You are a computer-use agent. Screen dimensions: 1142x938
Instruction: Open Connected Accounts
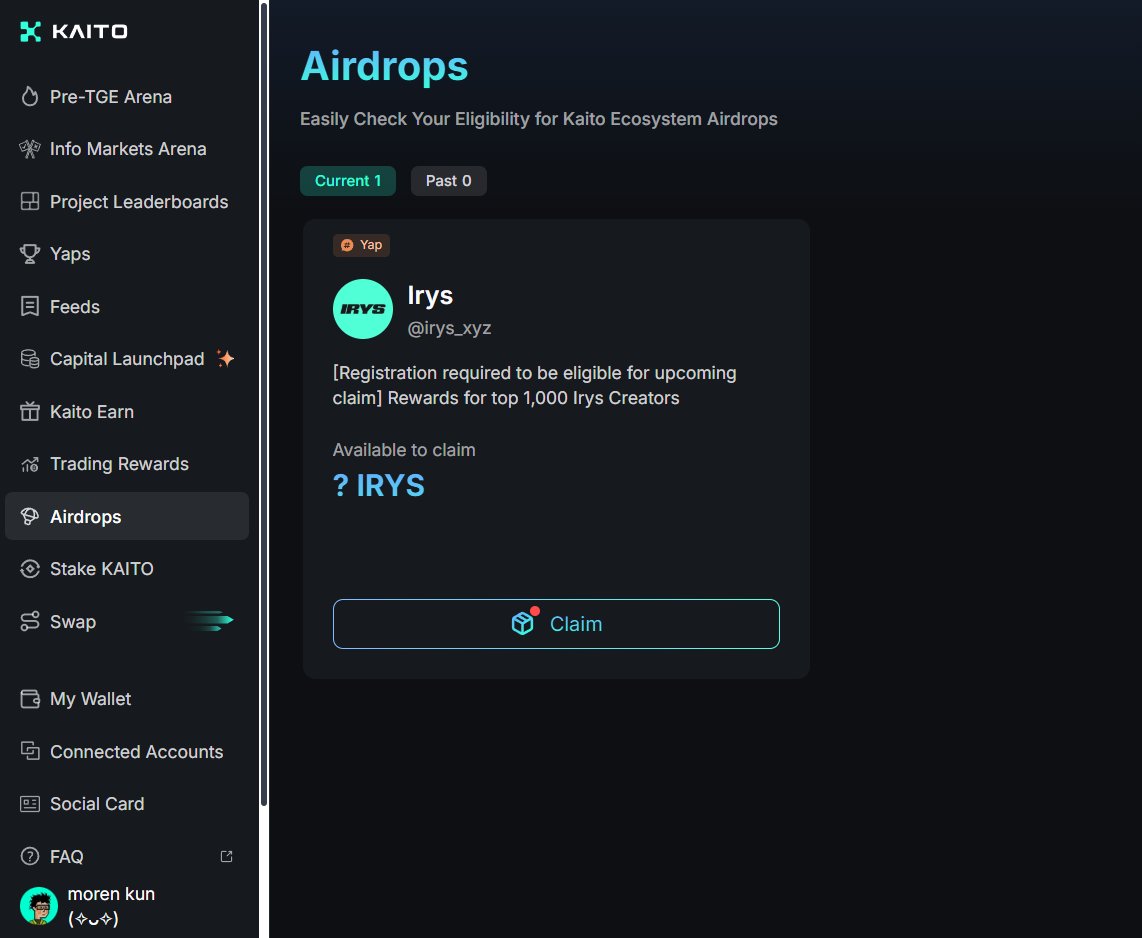127,752
